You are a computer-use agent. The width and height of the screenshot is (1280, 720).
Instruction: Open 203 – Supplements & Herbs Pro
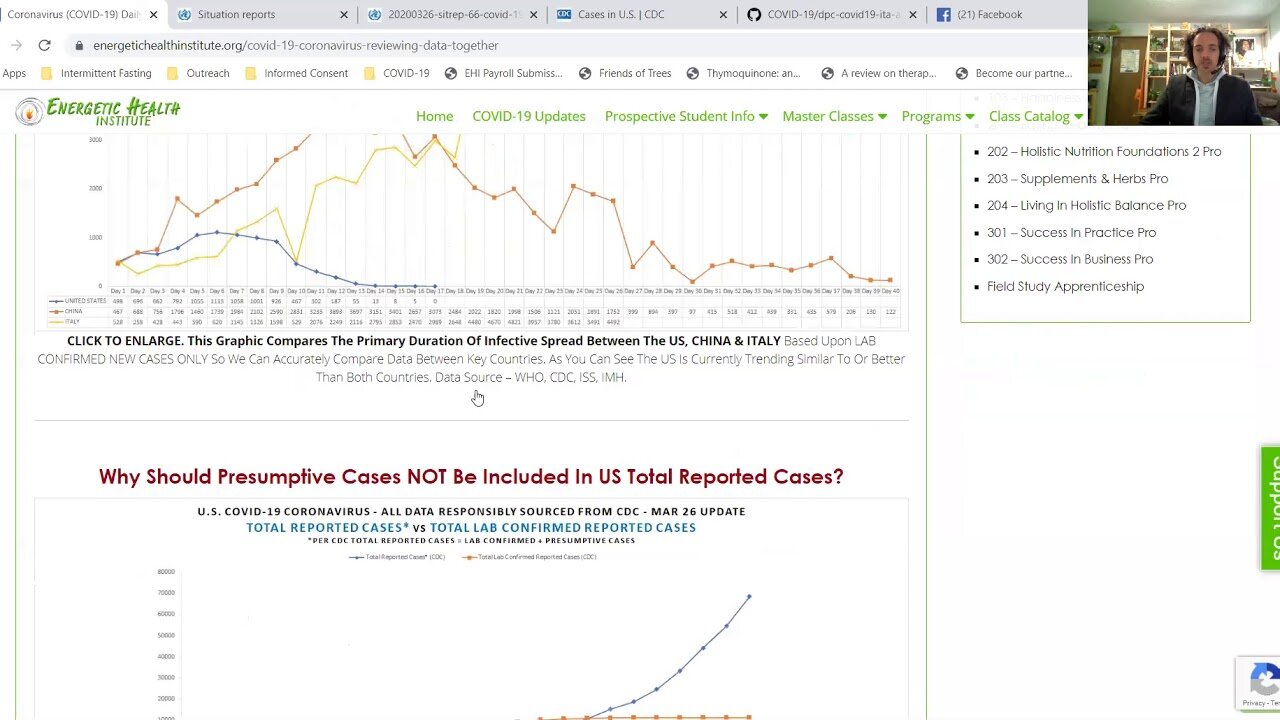[1077, 179]
